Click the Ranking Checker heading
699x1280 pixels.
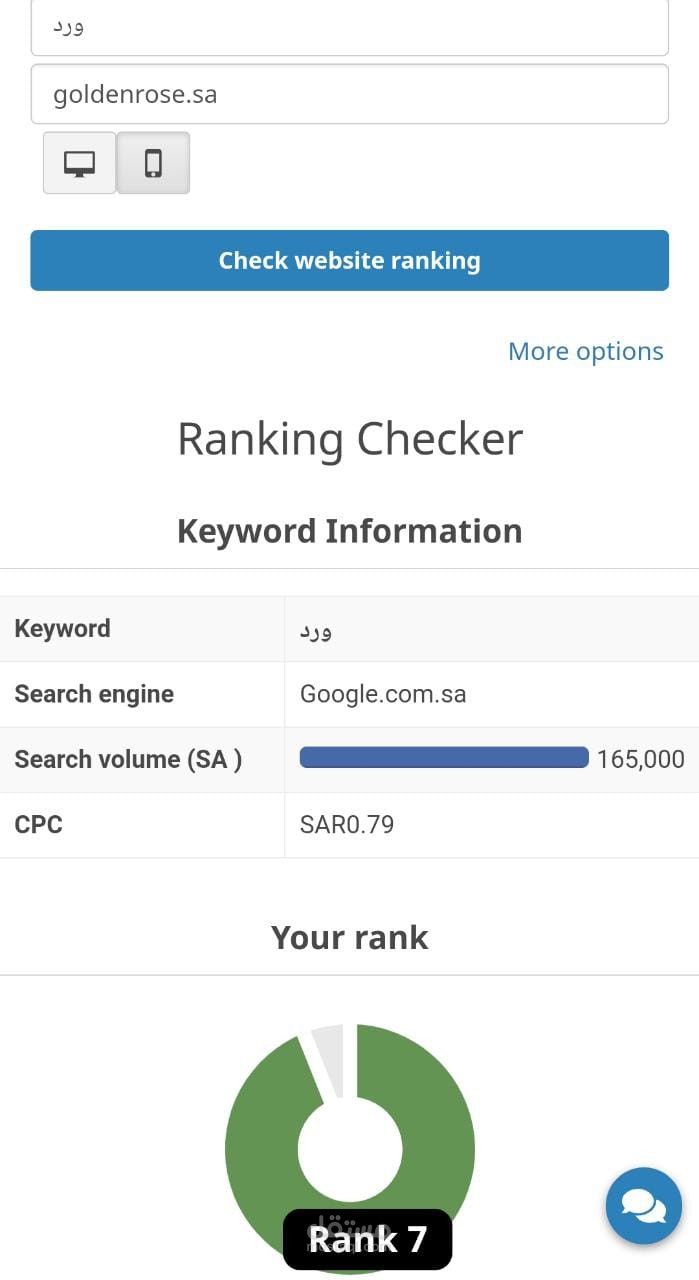click(350, 439)
